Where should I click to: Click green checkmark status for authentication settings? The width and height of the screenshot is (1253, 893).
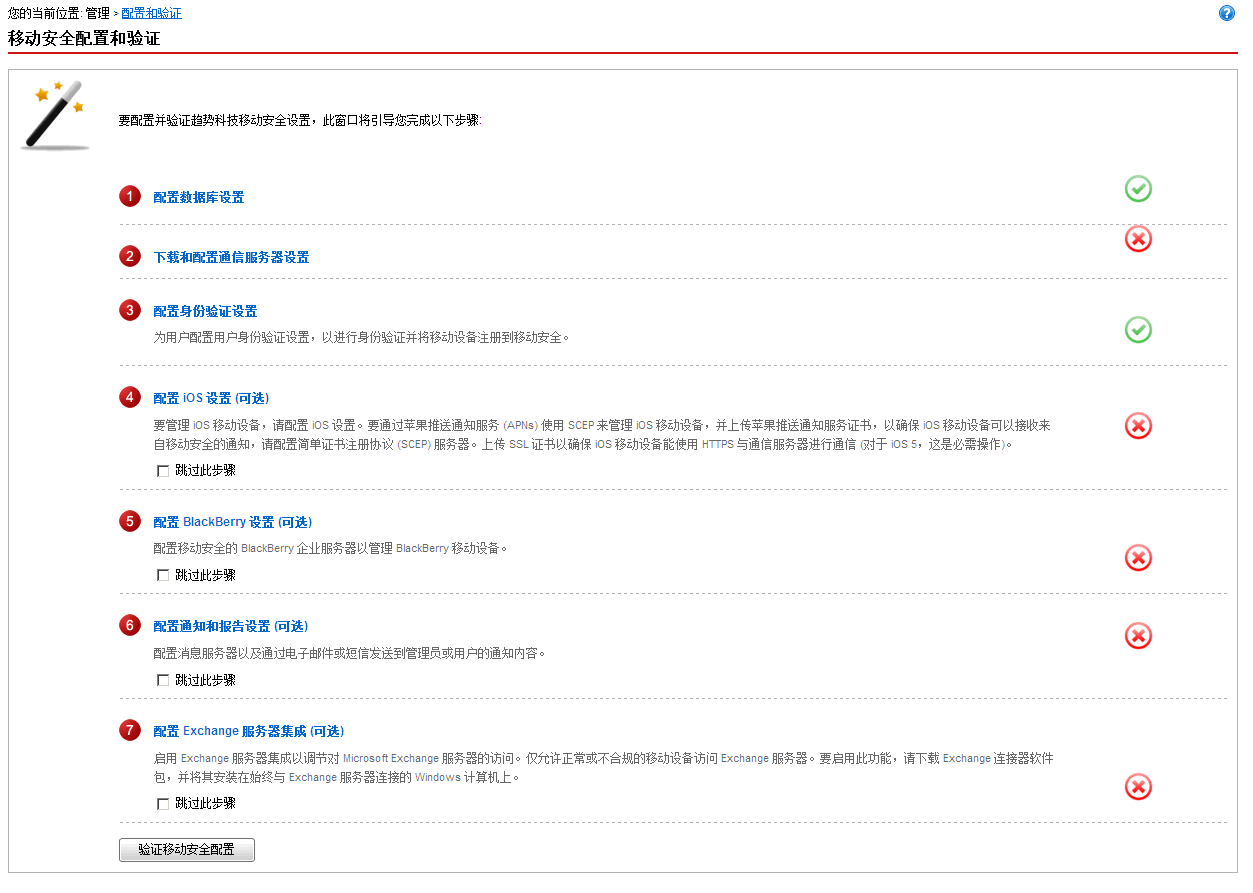tap(1138, 330)
